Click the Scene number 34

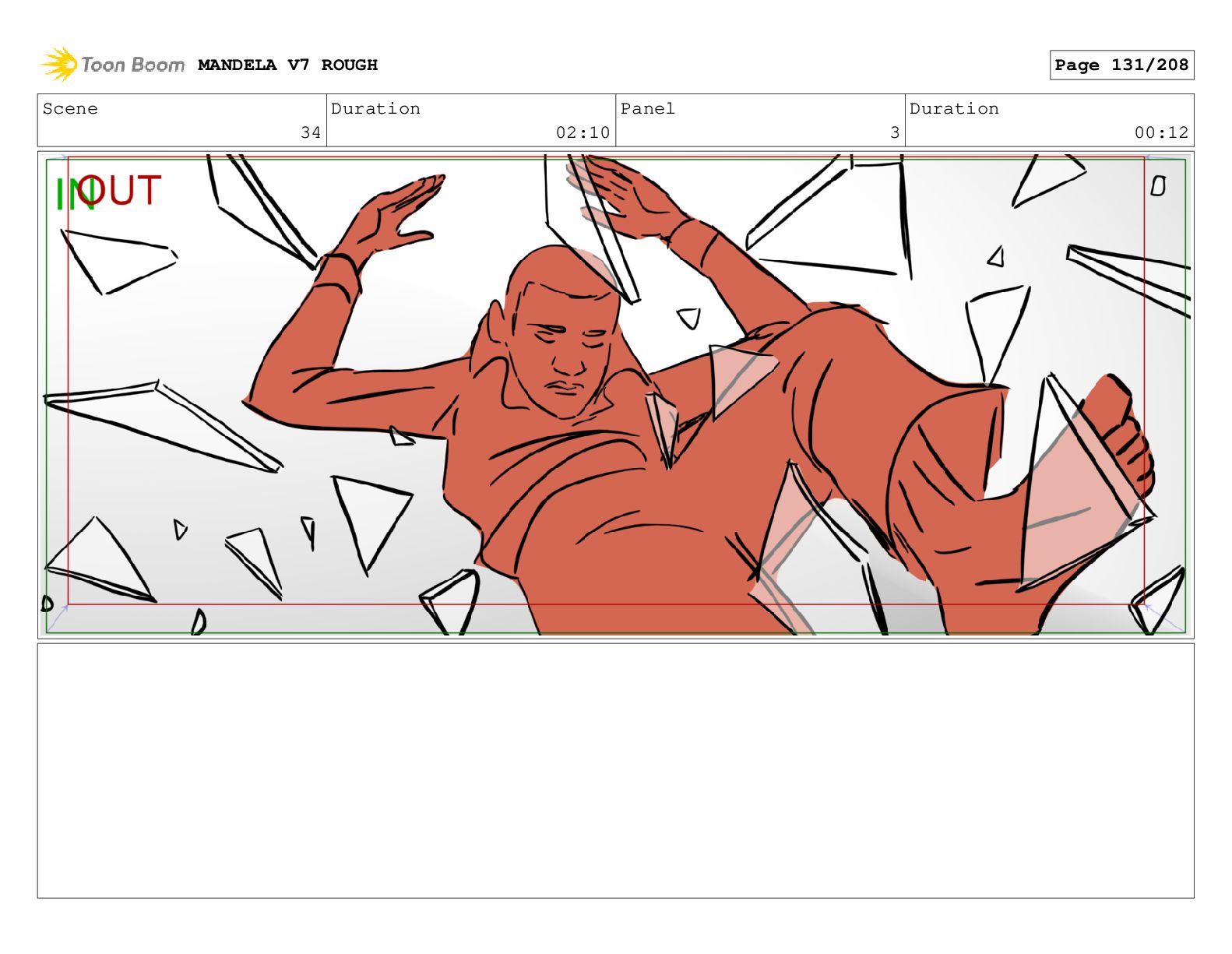(x=311, y=132)
